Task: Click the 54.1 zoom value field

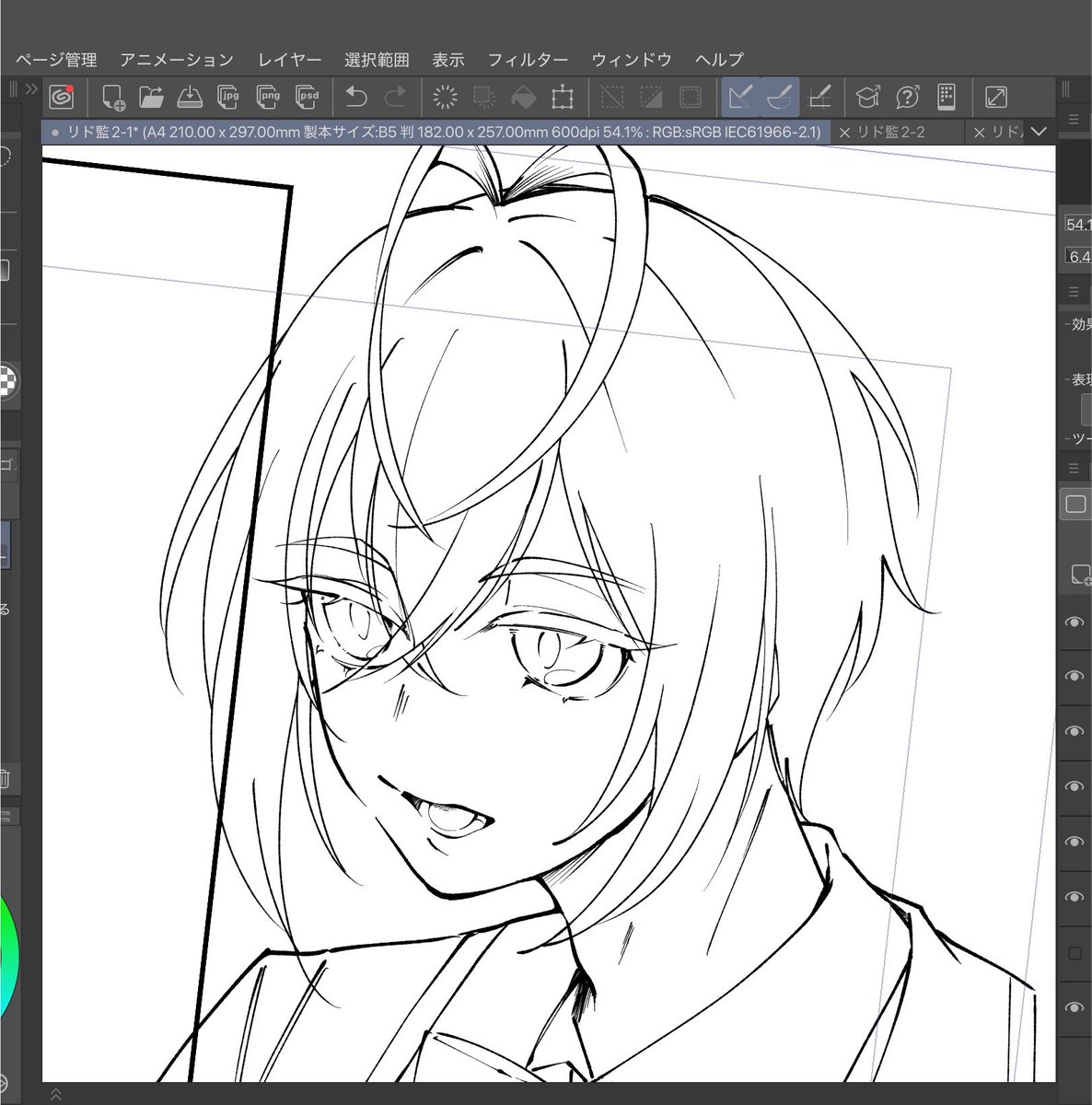Action: pos(1078,224)
